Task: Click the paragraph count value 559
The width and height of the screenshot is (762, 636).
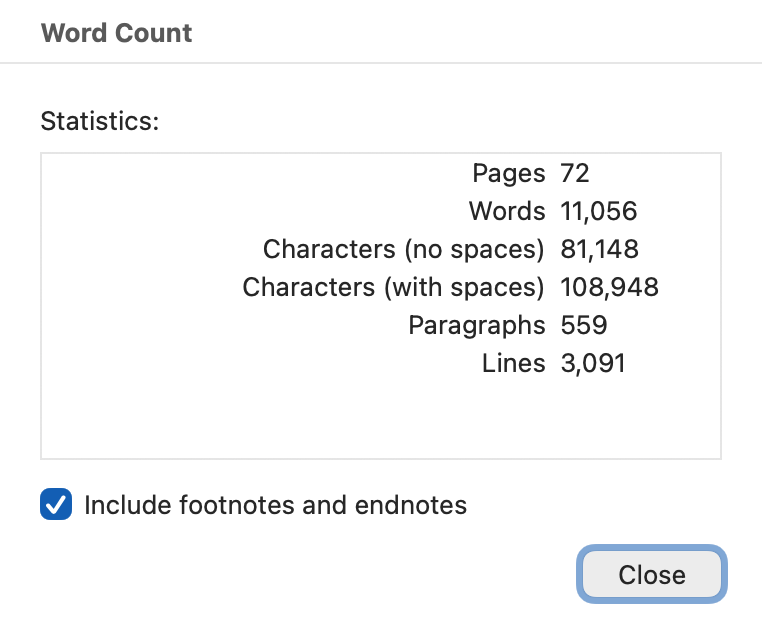Action: tap(584, 325)
